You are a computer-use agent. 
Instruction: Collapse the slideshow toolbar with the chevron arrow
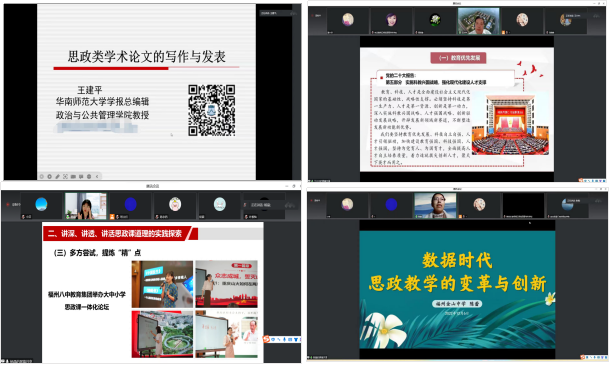(x=97, y=176)
